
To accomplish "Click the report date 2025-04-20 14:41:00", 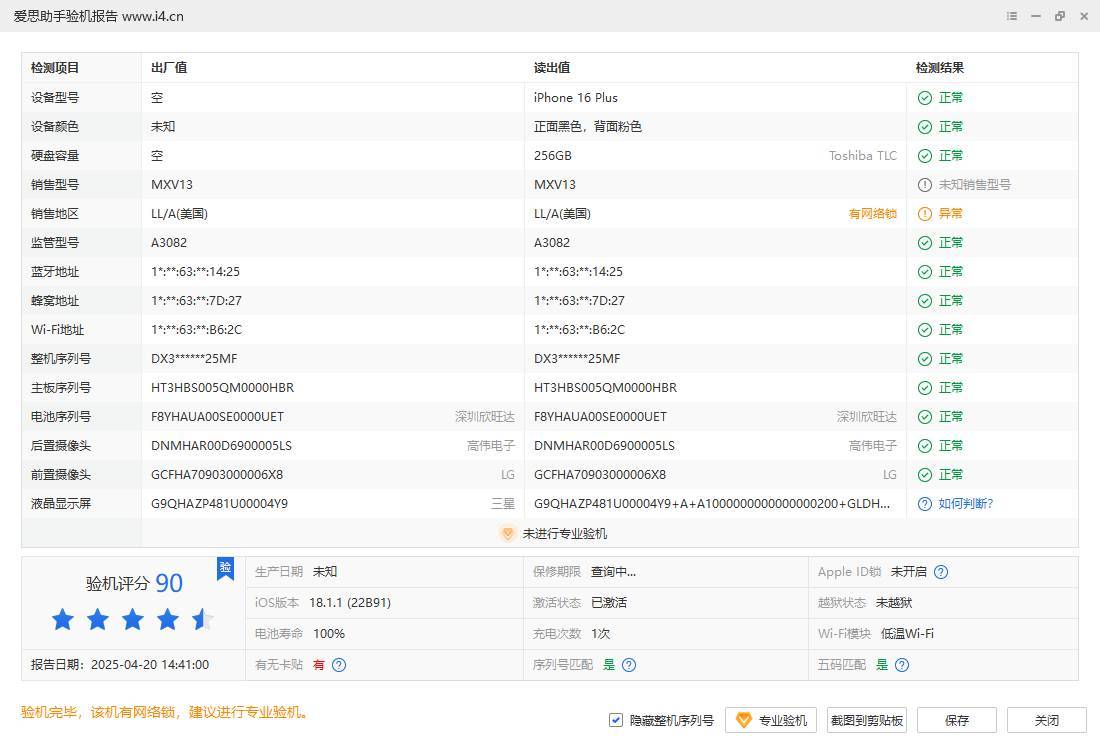I will [150, 665].
